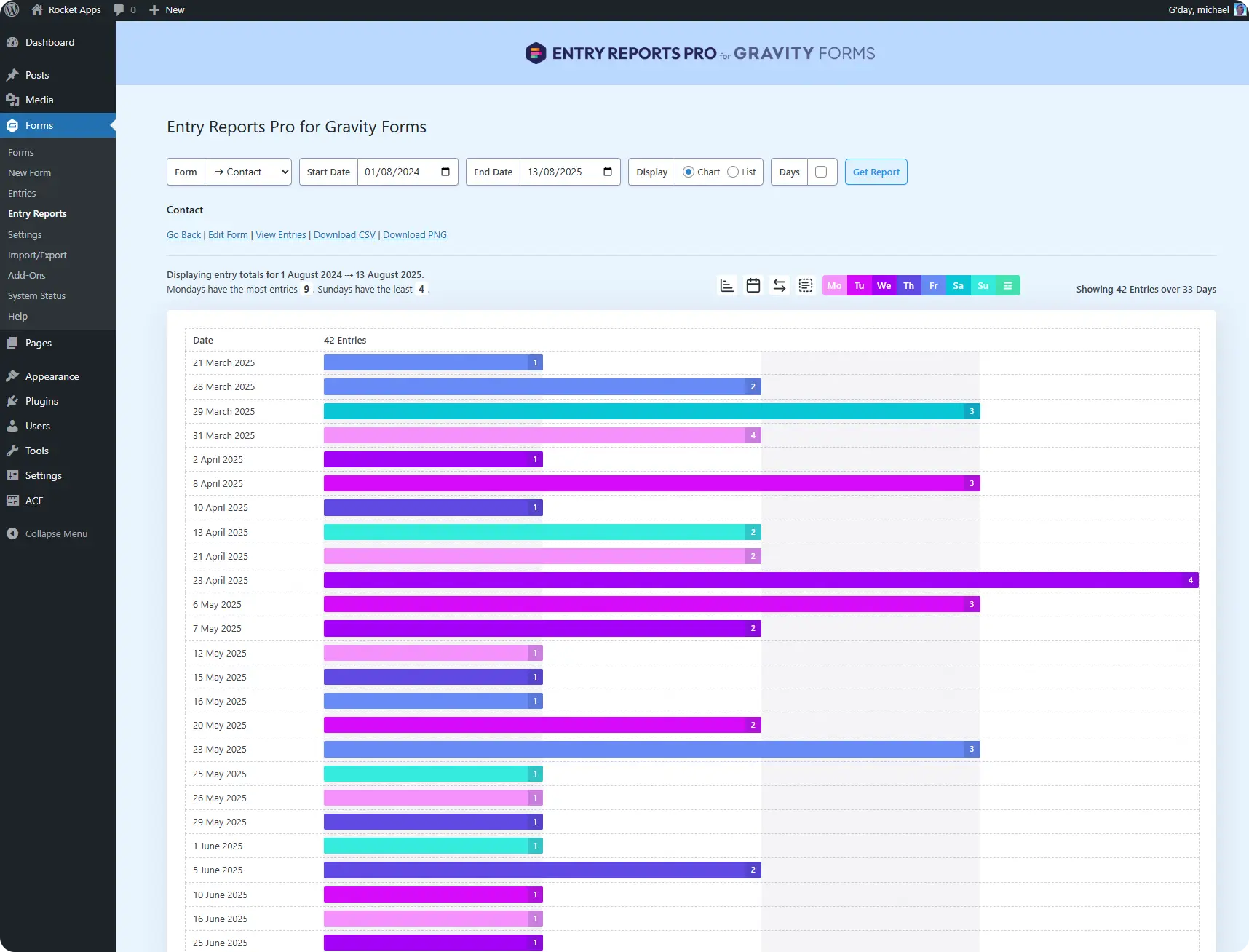Click the bar chart sort icon

tap(726, 285)
